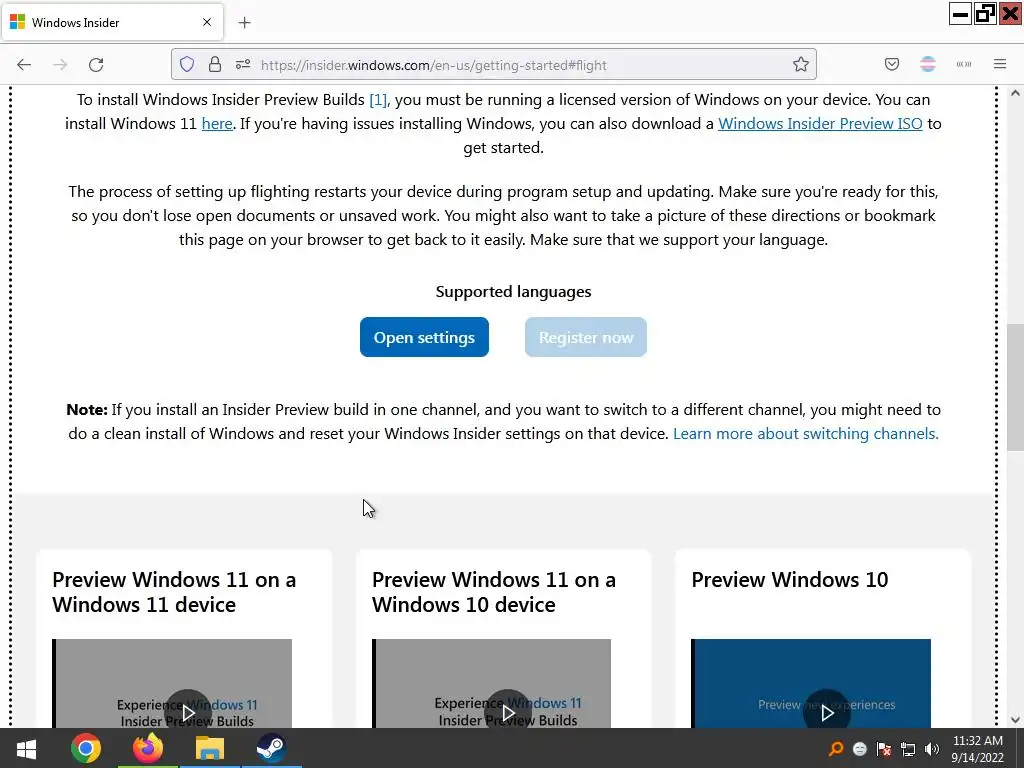The width and height of the screenshot is (1024, 768).
Task: Click the round white face tray icon
Action: 859,749
